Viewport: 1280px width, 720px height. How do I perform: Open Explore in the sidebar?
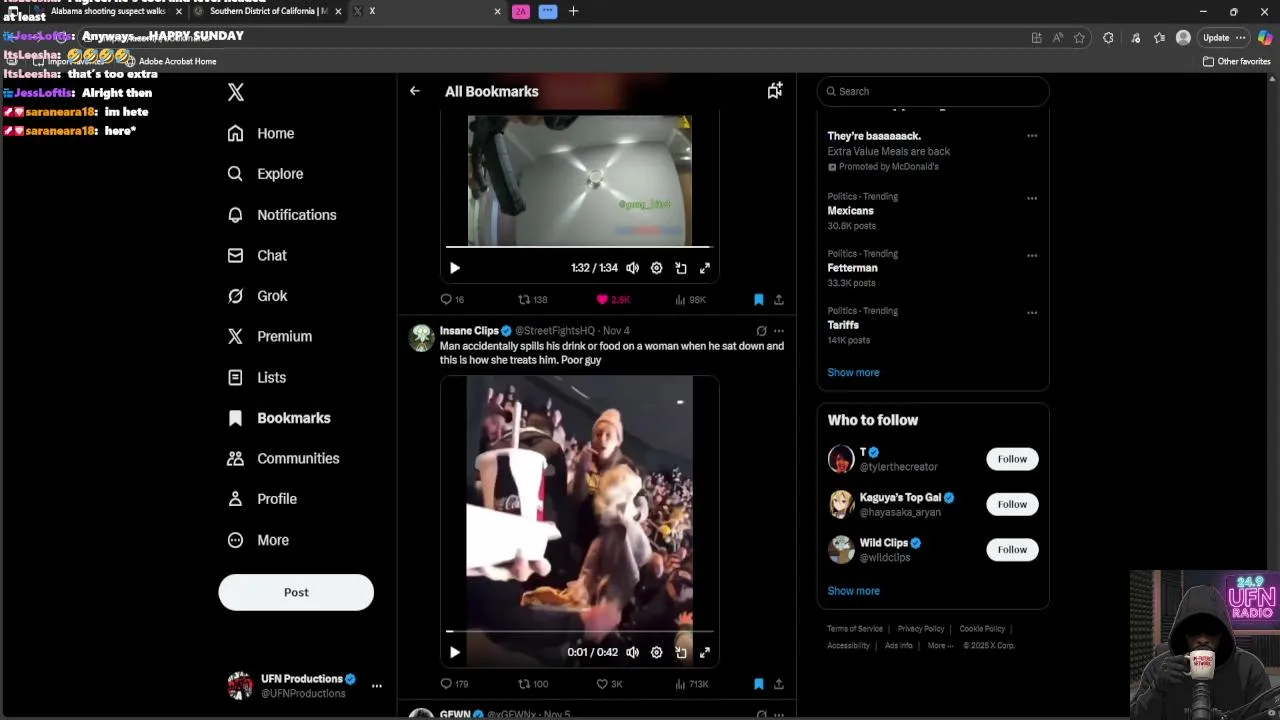point(265,174)
